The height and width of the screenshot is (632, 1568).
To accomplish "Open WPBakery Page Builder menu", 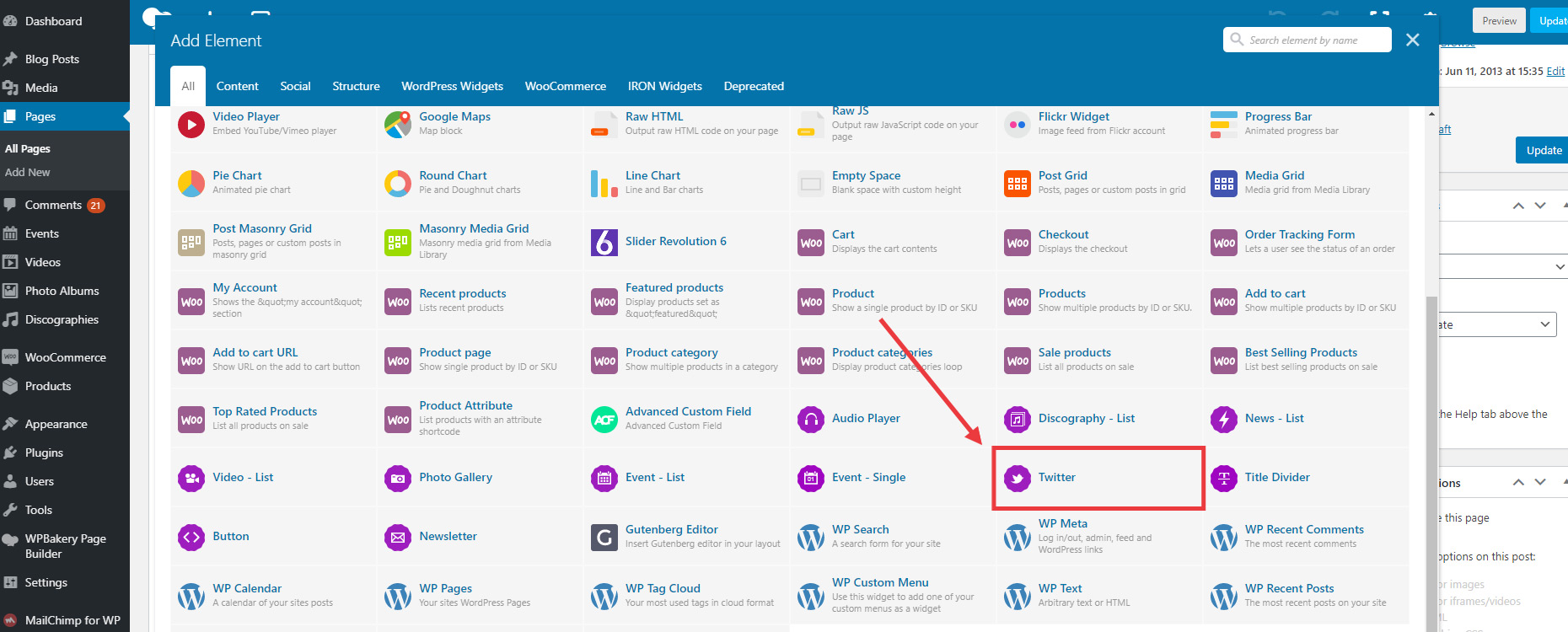I will click(65, 546).
